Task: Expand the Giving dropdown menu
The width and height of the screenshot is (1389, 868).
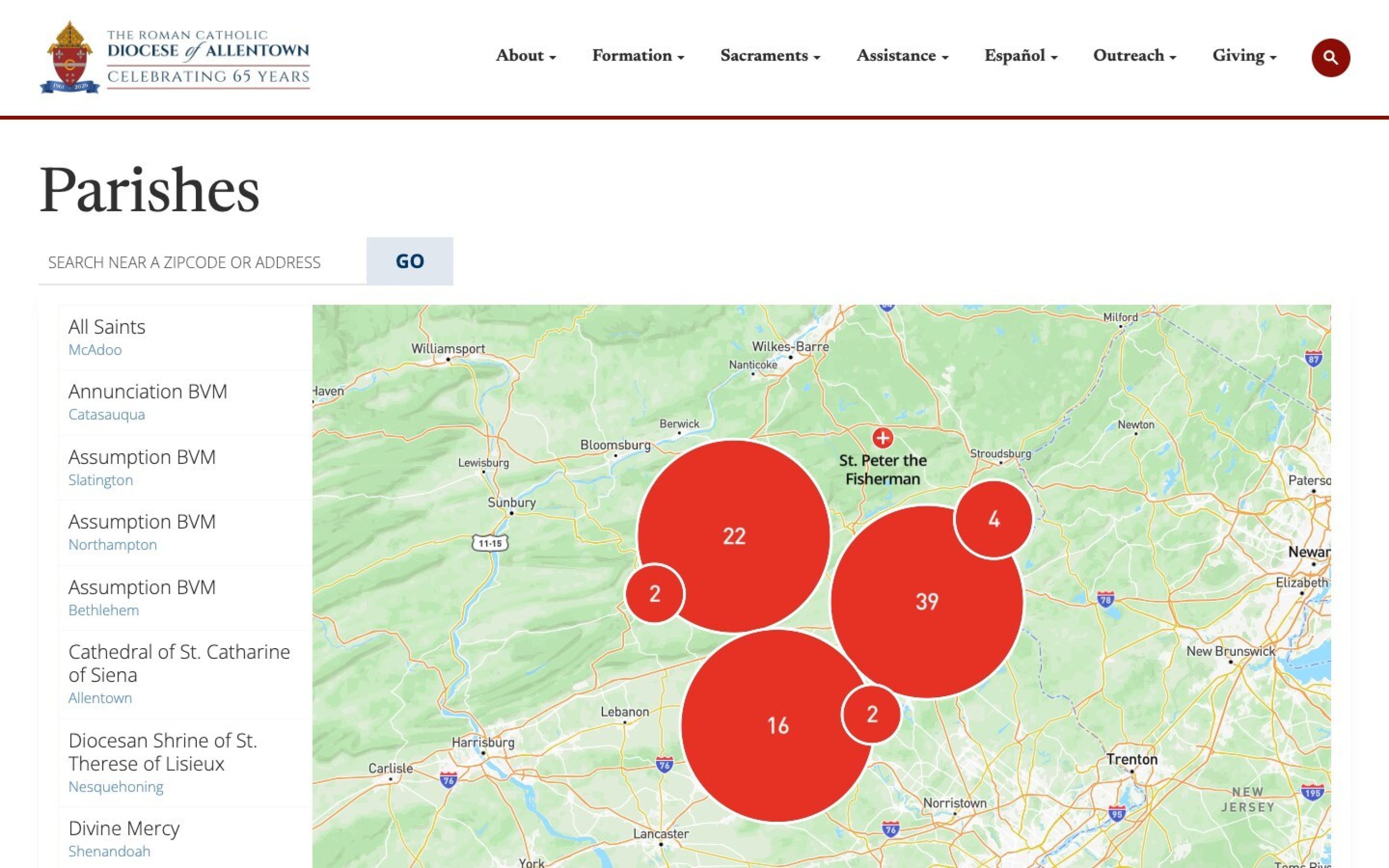Action: tap(1245, 56)
